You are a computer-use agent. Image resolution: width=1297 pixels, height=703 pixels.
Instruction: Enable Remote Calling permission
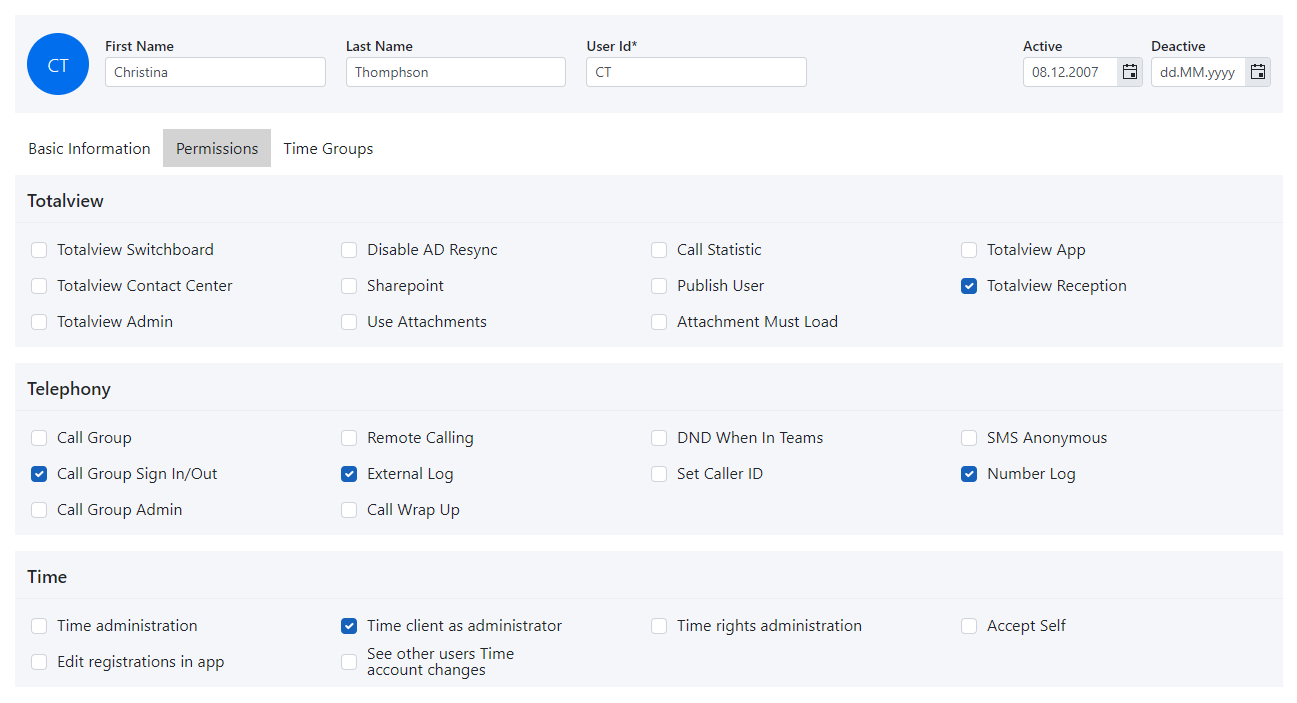coord(349,438)
